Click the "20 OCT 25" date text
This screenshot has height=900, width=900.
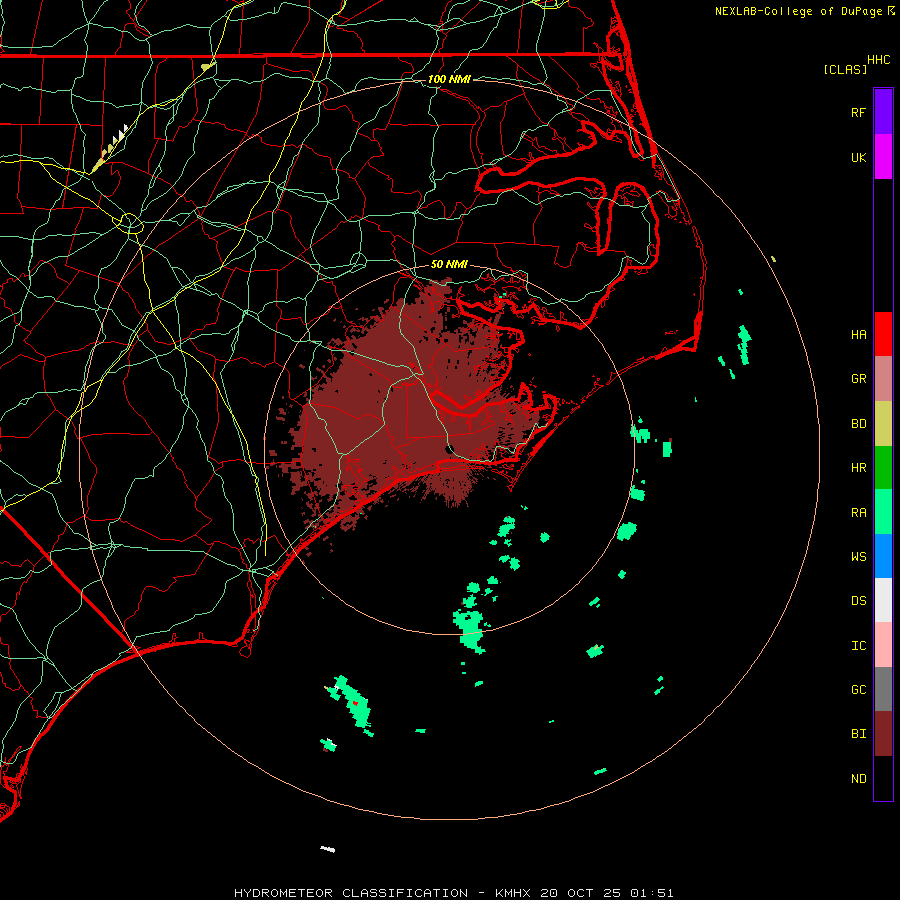point(581,893)
